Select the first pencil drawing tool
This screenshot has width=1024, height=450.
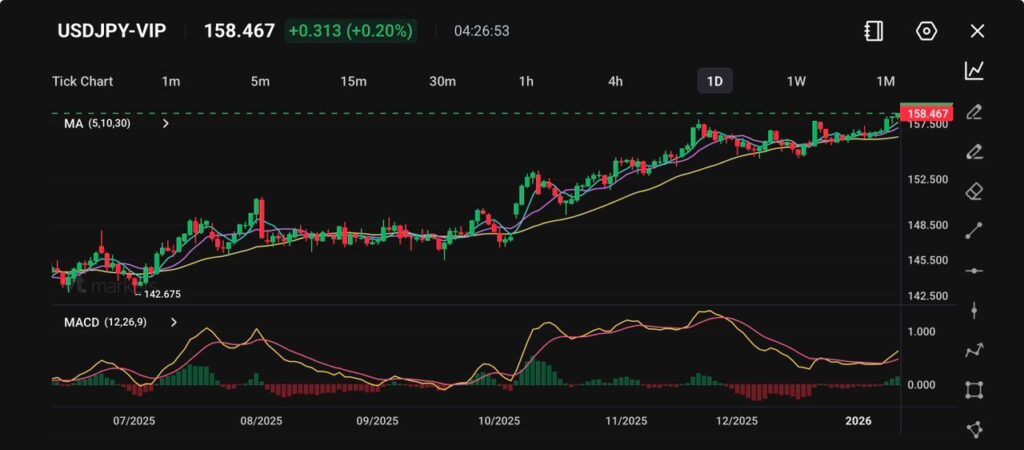point(974,112)
